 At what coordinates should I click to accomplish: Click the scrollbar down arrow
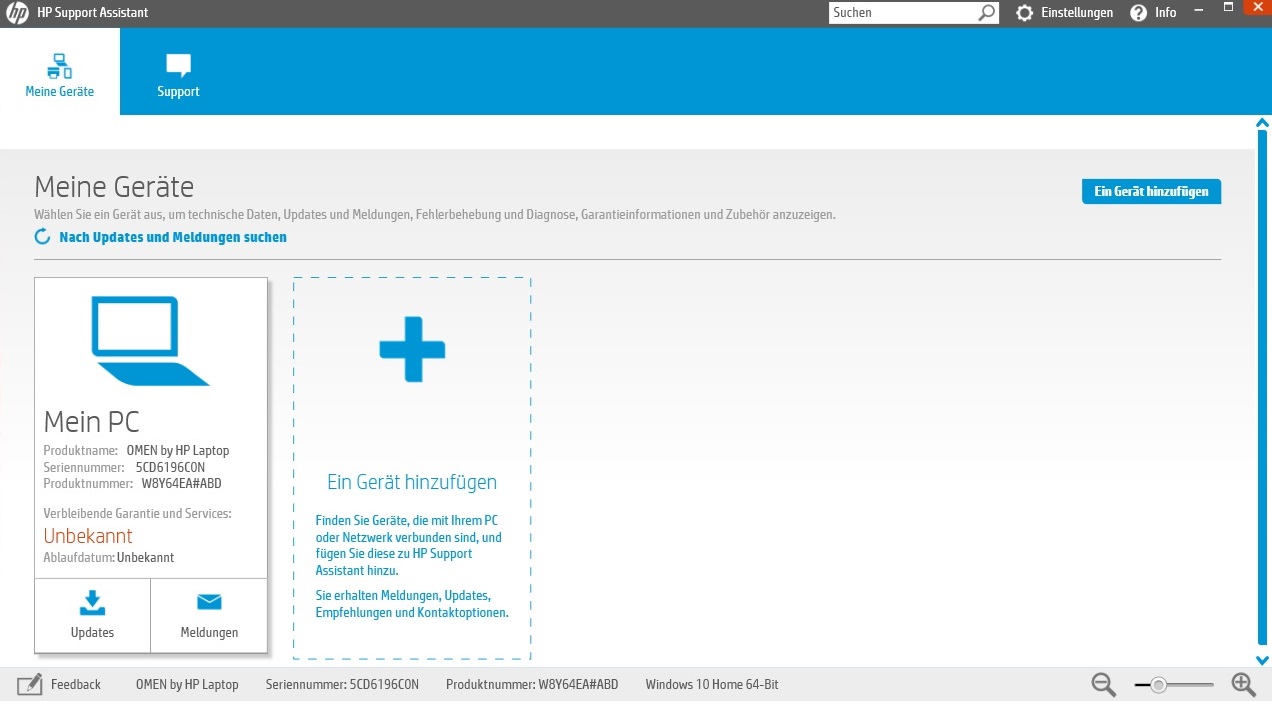(x=1262, y=660)
